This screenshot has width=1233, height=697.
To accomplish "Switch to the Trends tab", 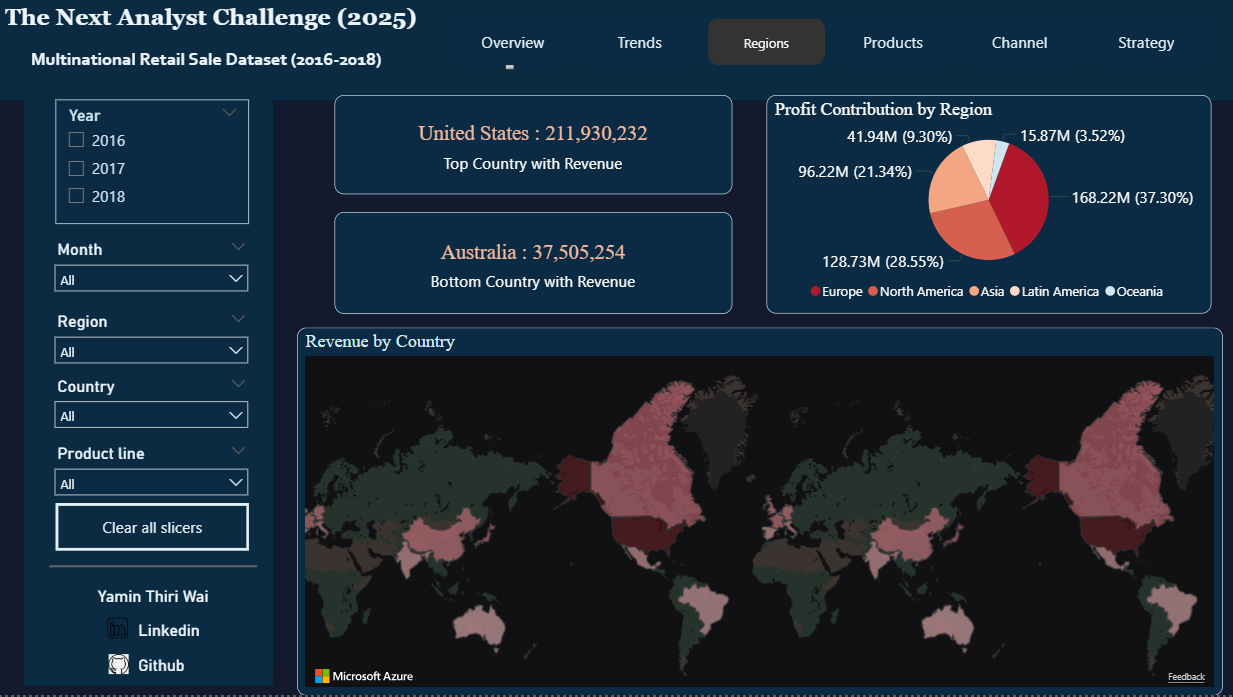I will [639, 42].
